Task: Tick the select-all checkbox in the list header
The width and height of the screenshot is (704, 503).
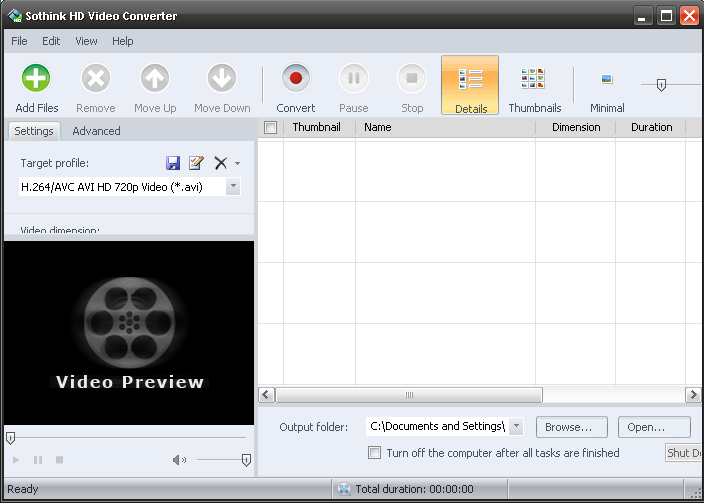Action: pyautogui.click(x=270, y=128)
